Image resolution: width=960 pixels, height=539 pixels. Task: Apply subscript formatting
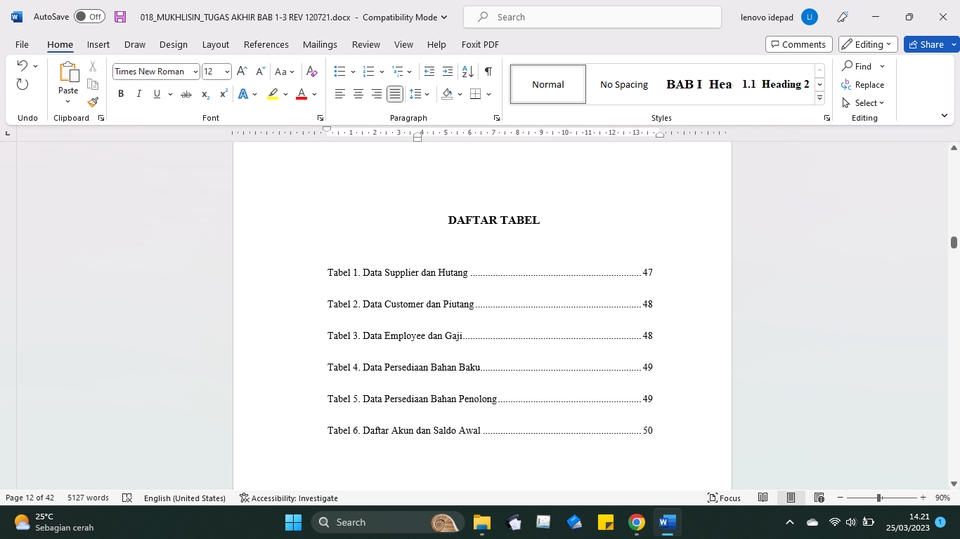coord(205,94)
